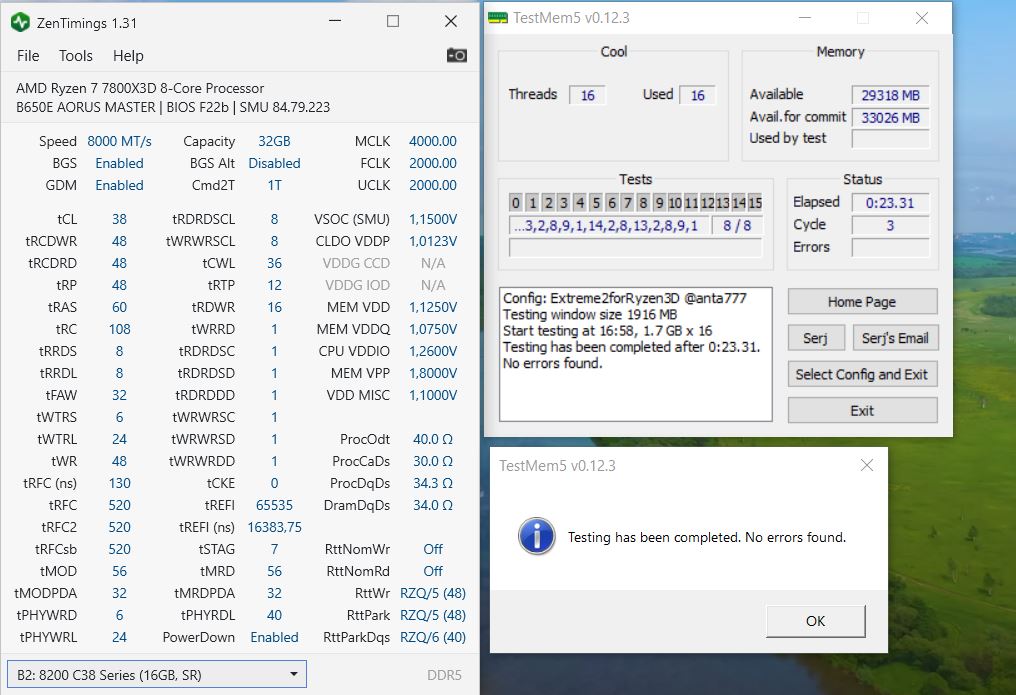Click the ZenTimings app logo icon
Viewport: 1016px width, 695px height.
[x=20, y=23]
